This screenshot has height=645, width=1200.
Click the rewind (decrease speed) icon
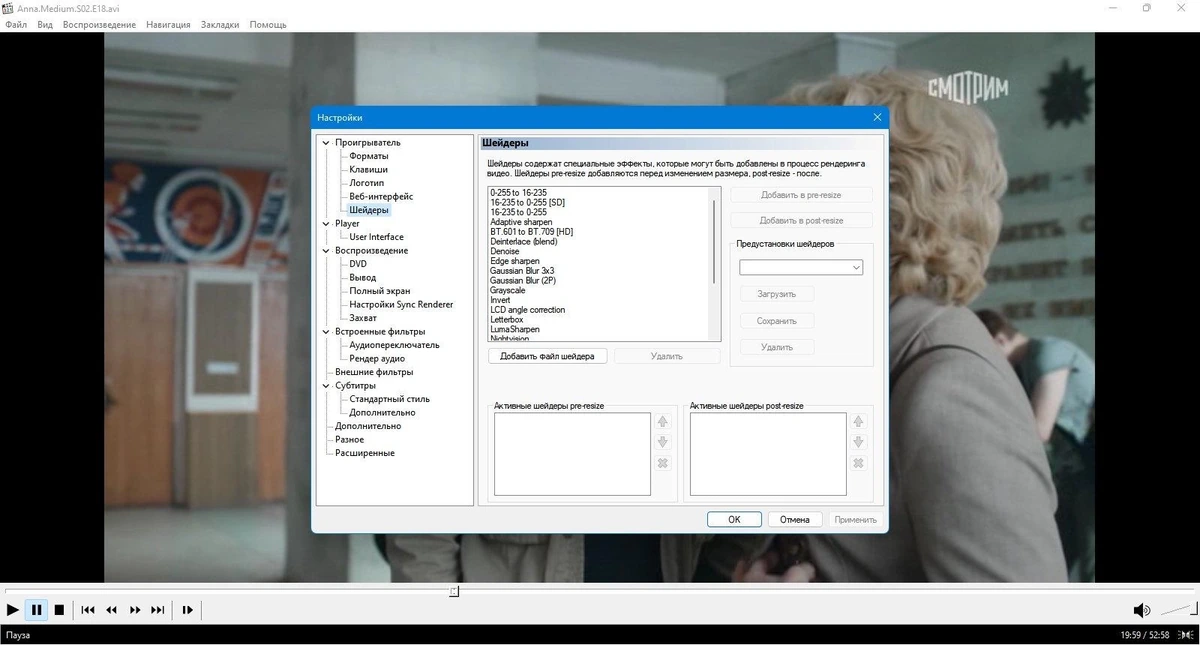[112, 610]
